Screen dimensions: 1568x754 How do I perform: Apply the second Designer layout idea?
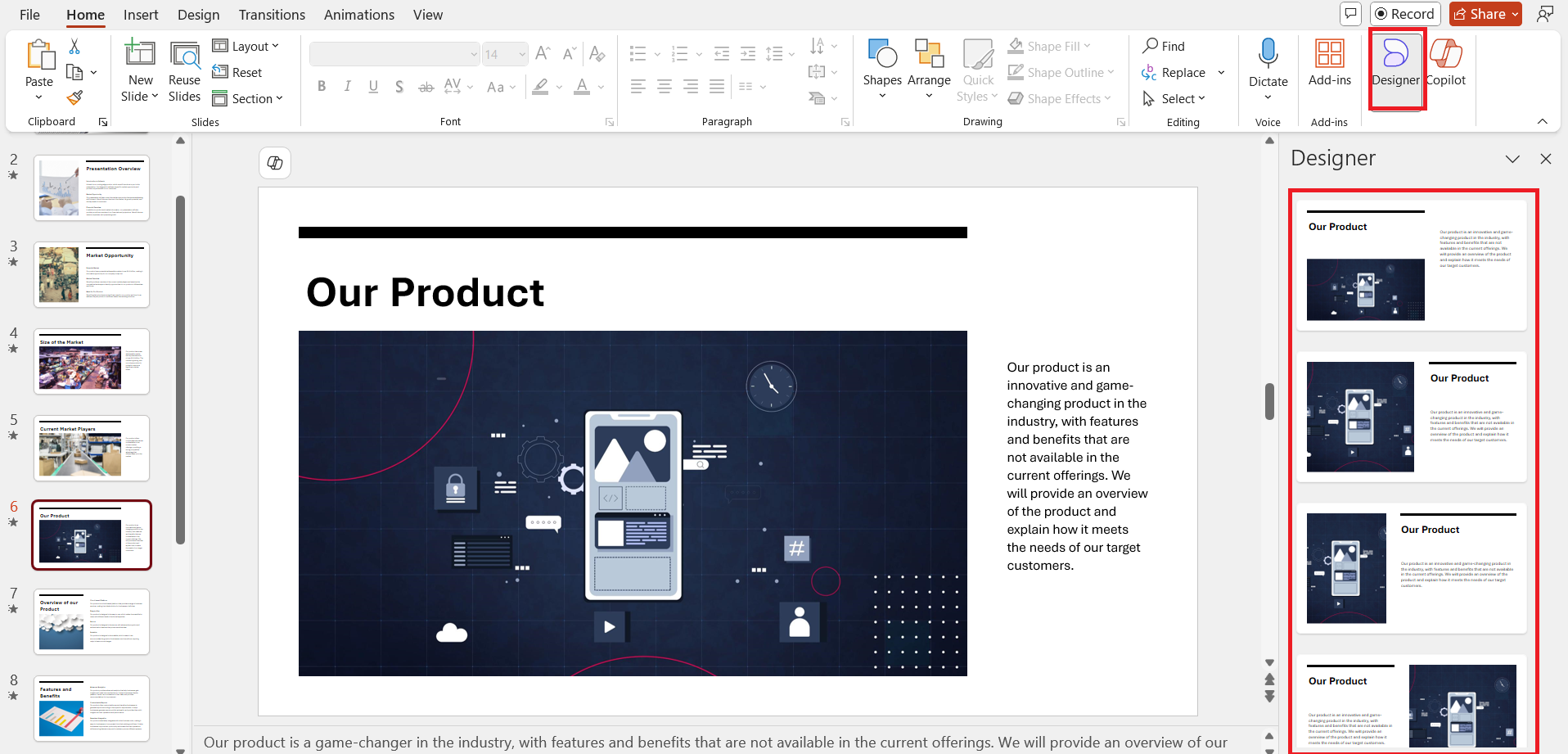1412,417
